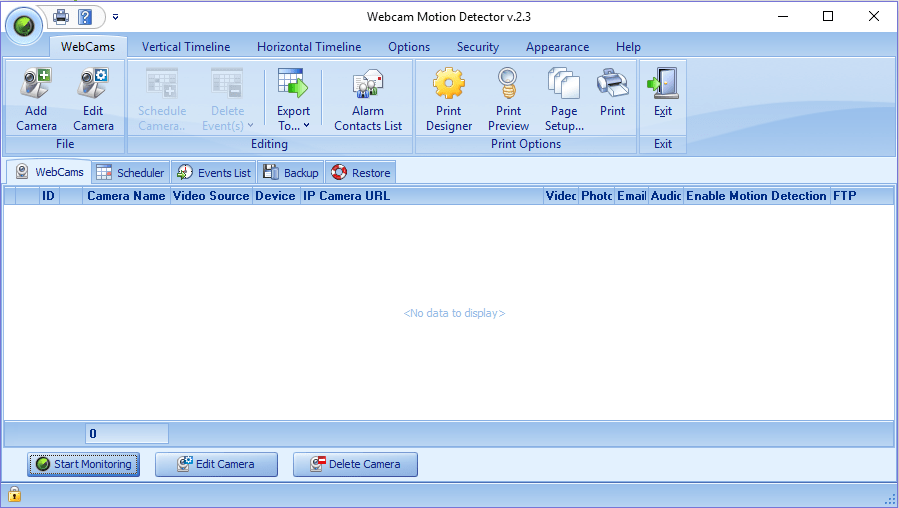Click Edit Camera in the ribbon File group
Image resolution: width=899 pixels, height=508 pixels.
click(x=93, y=100)
